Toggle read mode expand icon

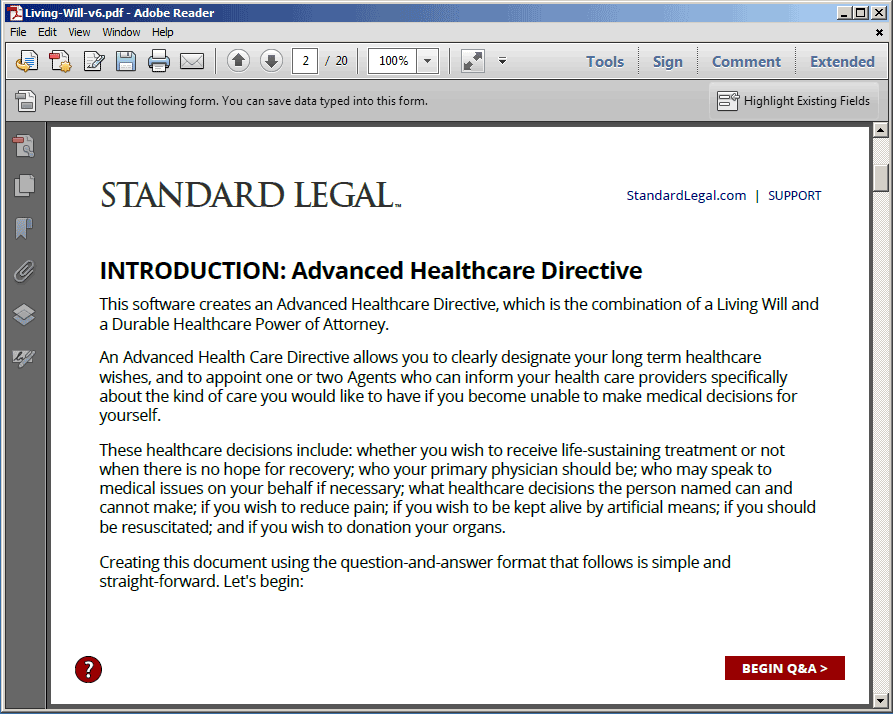coord(473,61)
